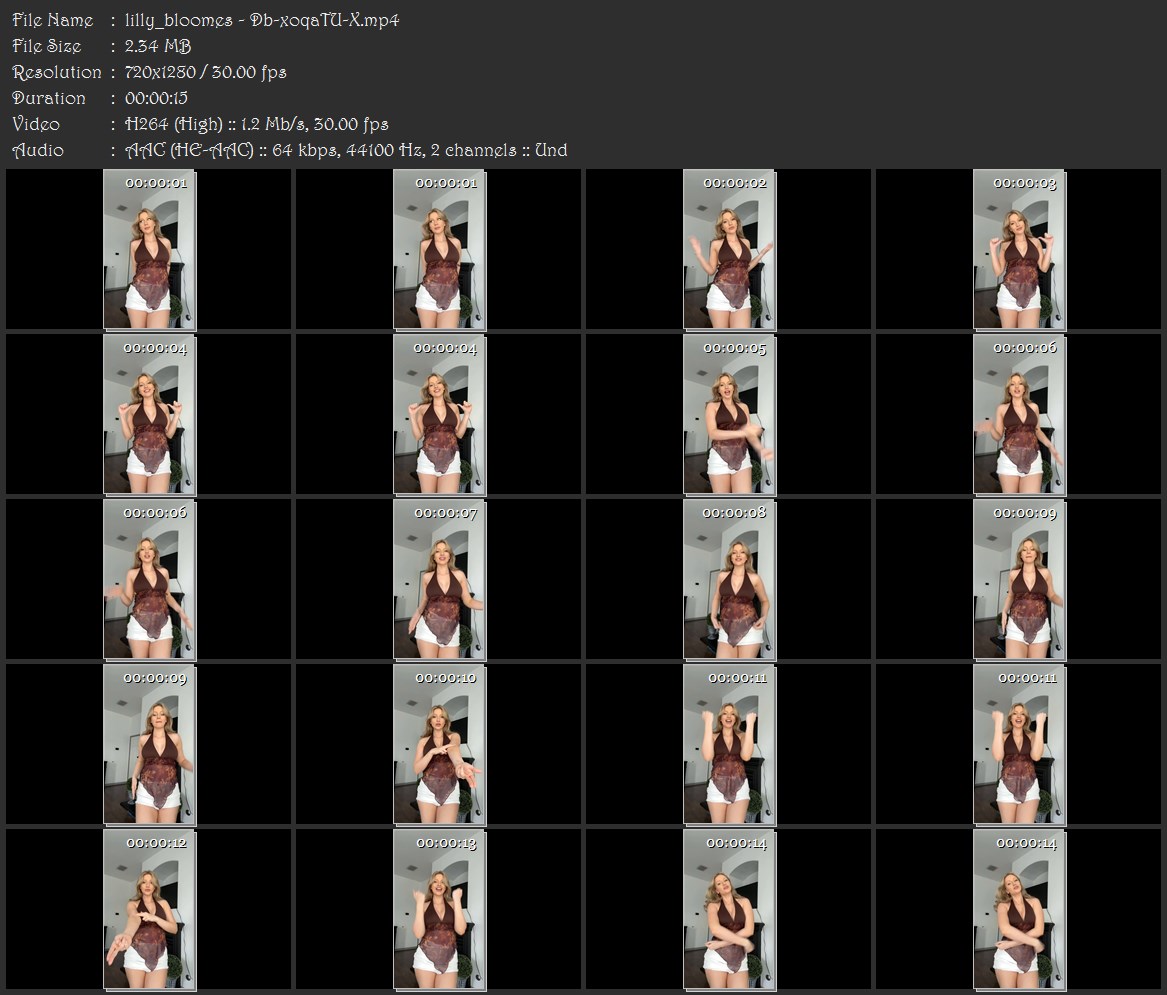The height and width of the screenshot is (995, 1167).
Task: Click the video codec line starting "H264 (High)"
Action: click(x=257, y=124)
